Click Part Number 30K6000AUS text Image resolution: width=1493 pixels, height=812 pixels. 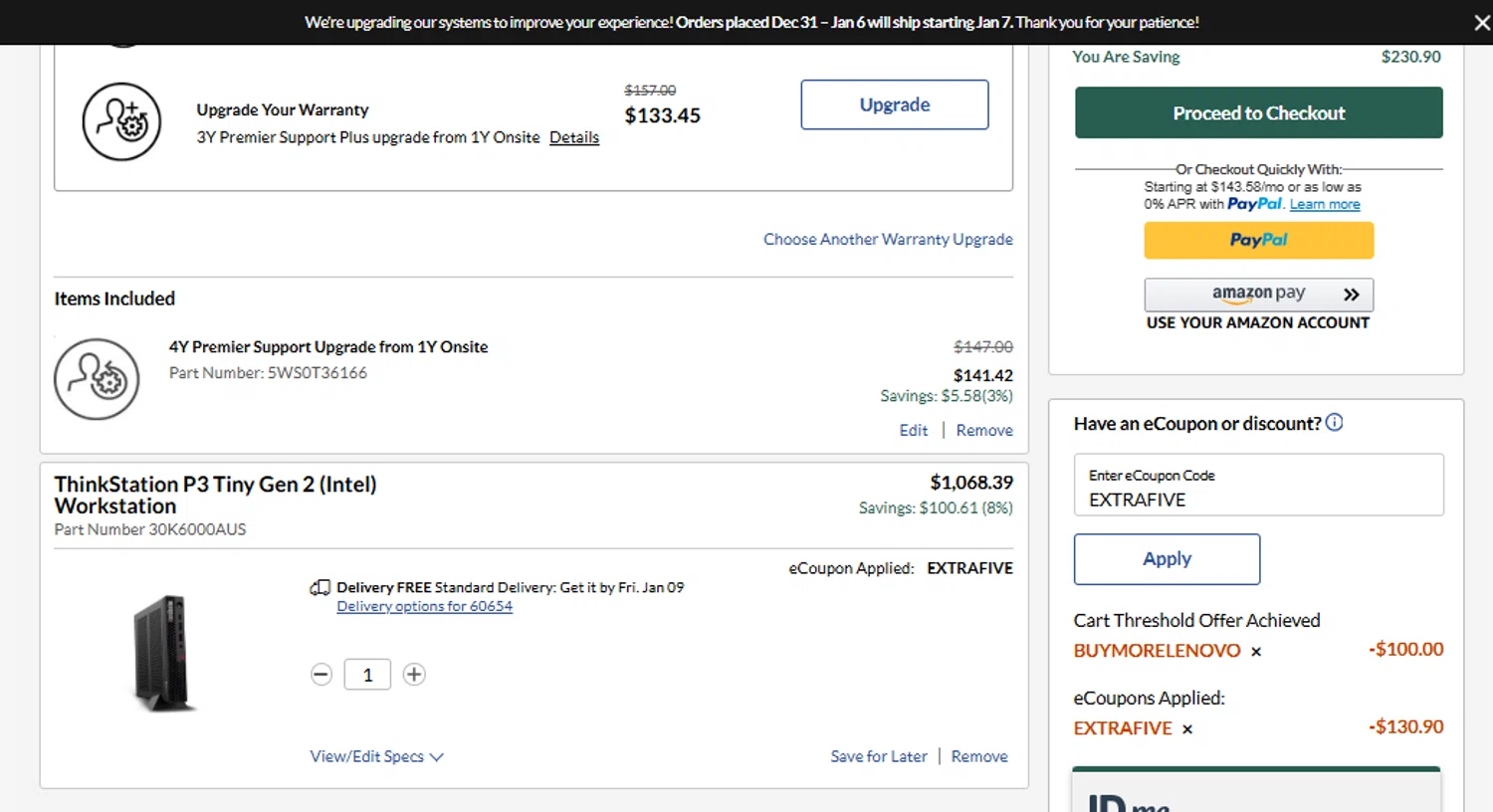150,529
